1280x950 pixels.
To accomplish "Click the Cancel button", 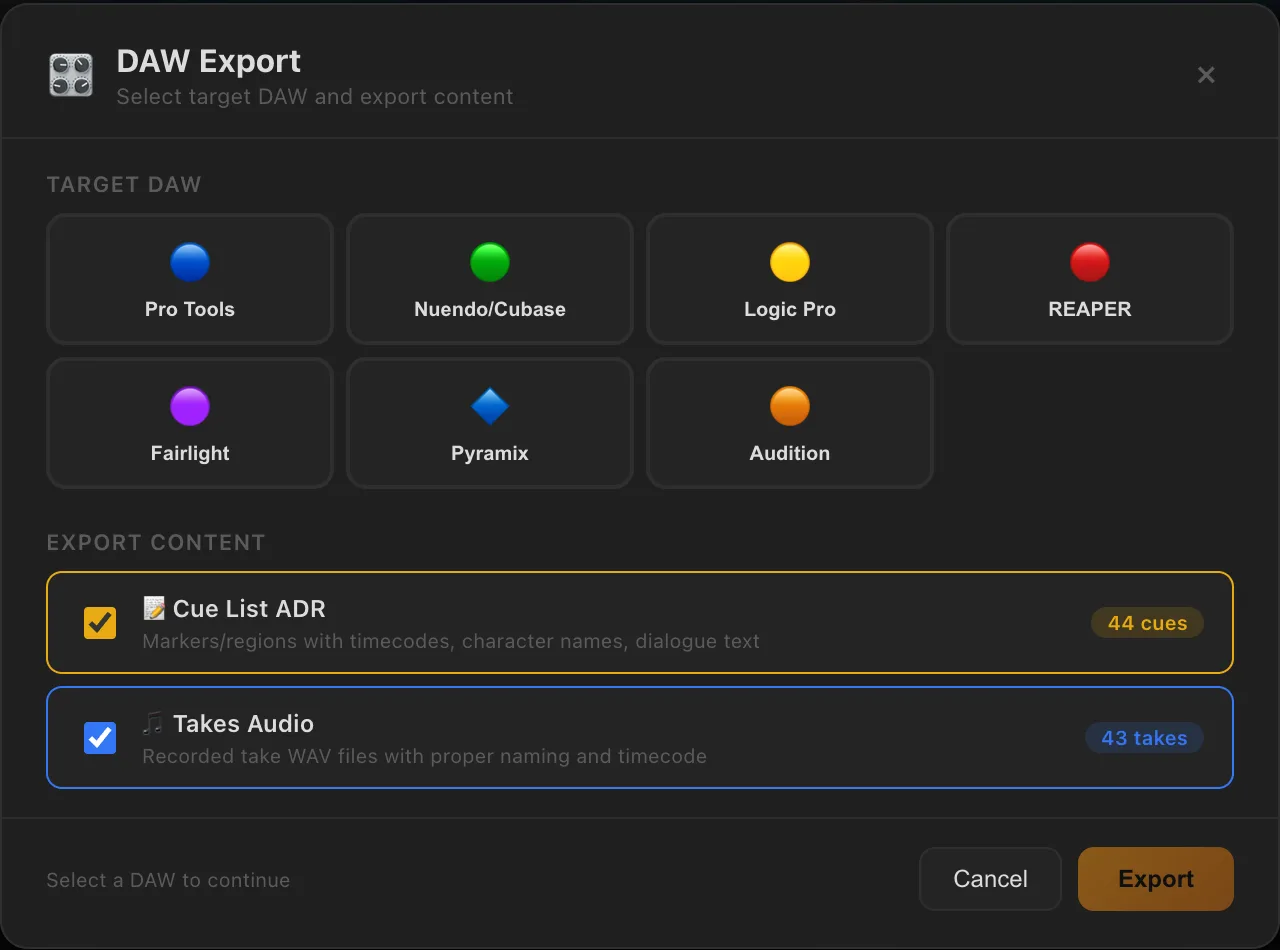I will [990, 879].
